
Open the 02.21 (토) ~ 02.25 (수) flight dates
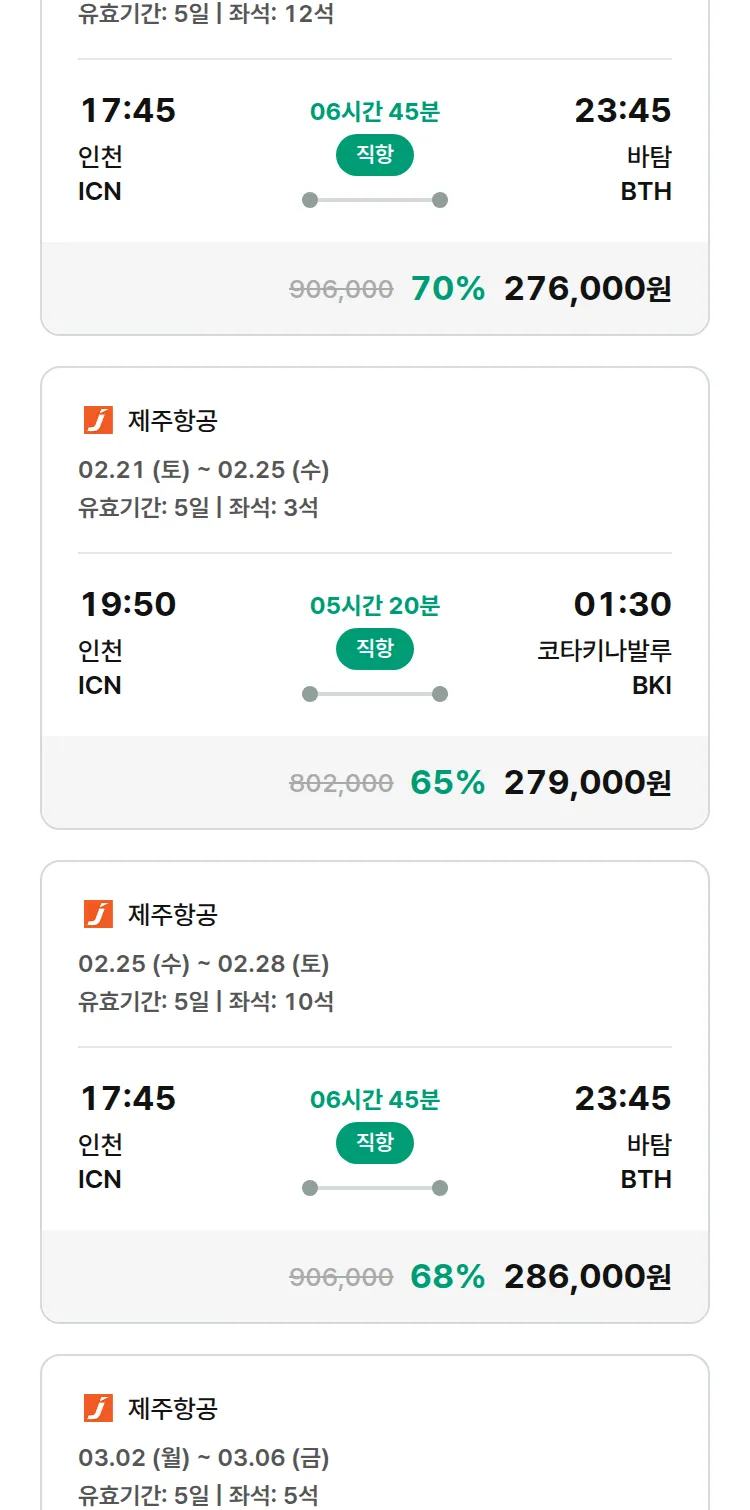204,470
